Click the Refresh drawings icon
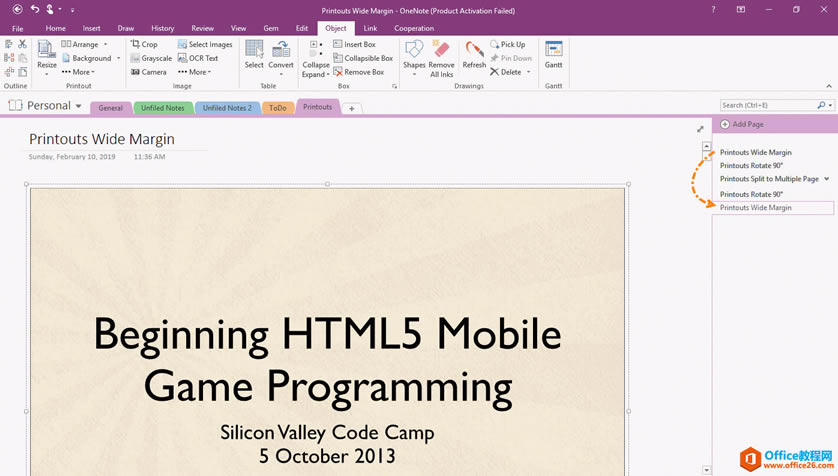Image resolution: width=838 pixels, height=476 pixels. [474, 54]
